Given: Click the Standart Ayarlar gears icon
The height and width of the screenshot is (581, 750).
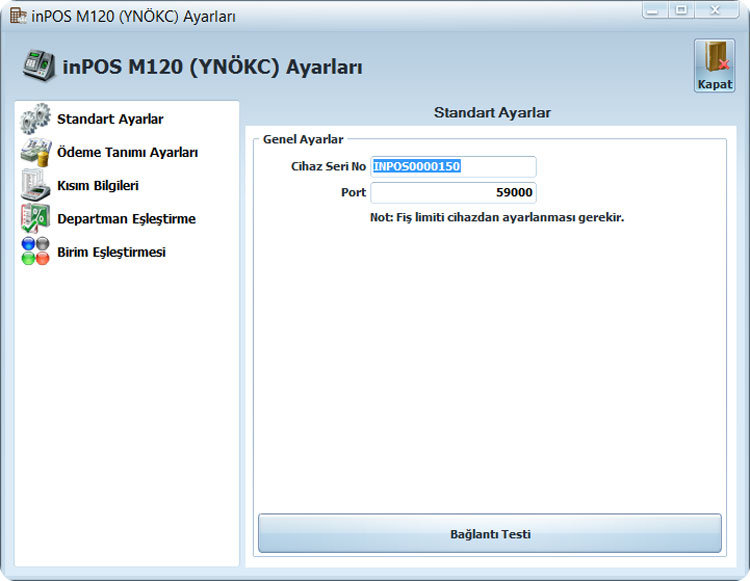Looking at the screenshot, I should pyautogui.click(x=35, y=119).
